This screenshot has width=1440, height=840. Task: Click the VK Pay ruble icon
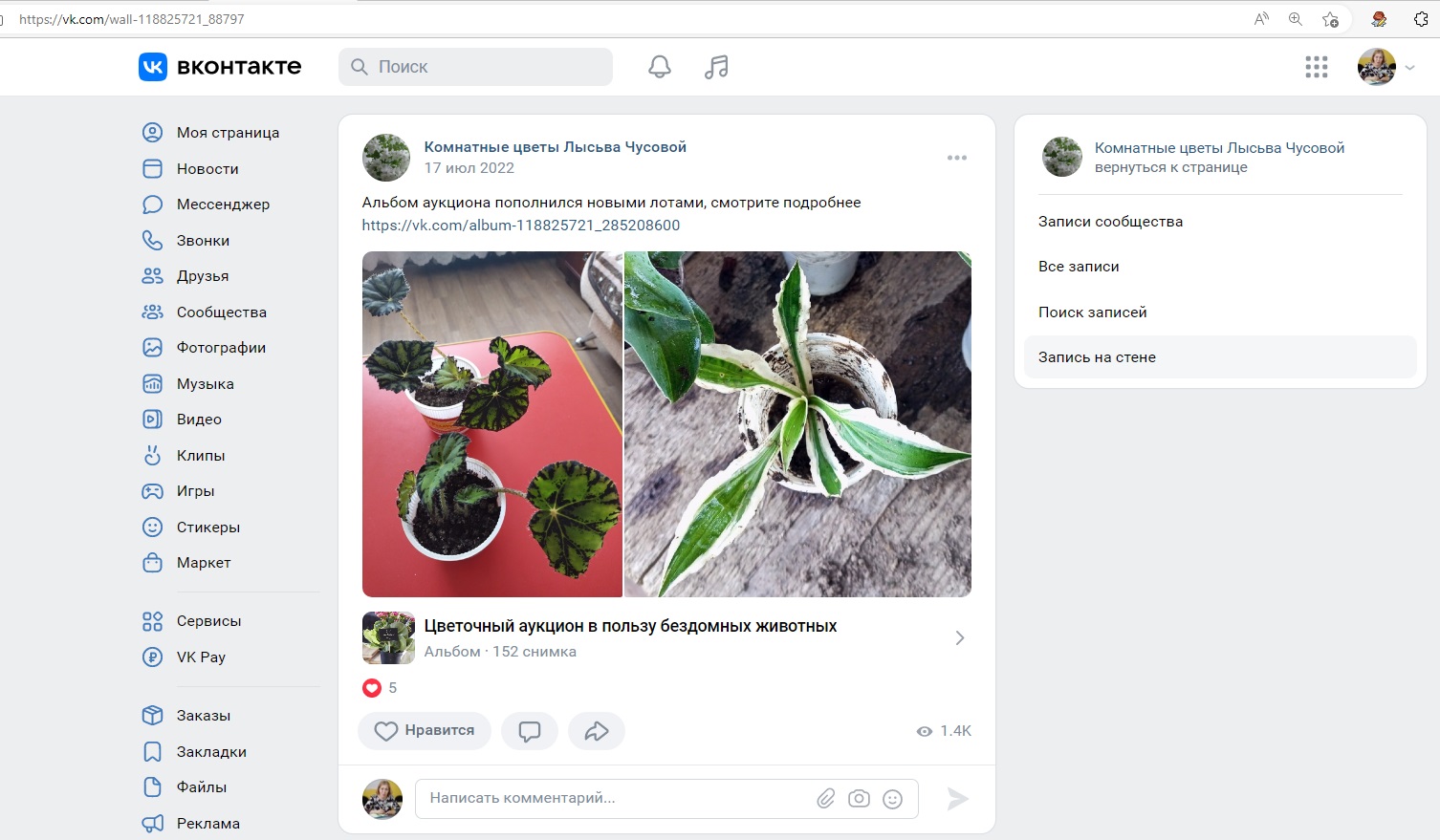[x=152, y=657]
